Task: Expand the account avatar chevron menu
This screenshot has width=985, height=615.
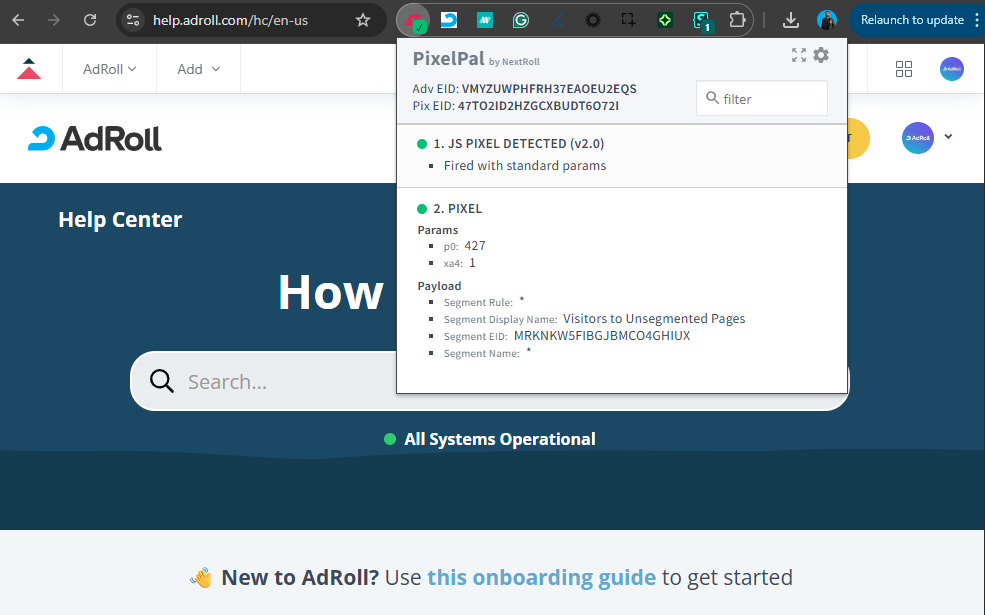Action: [x=948, y=137]
